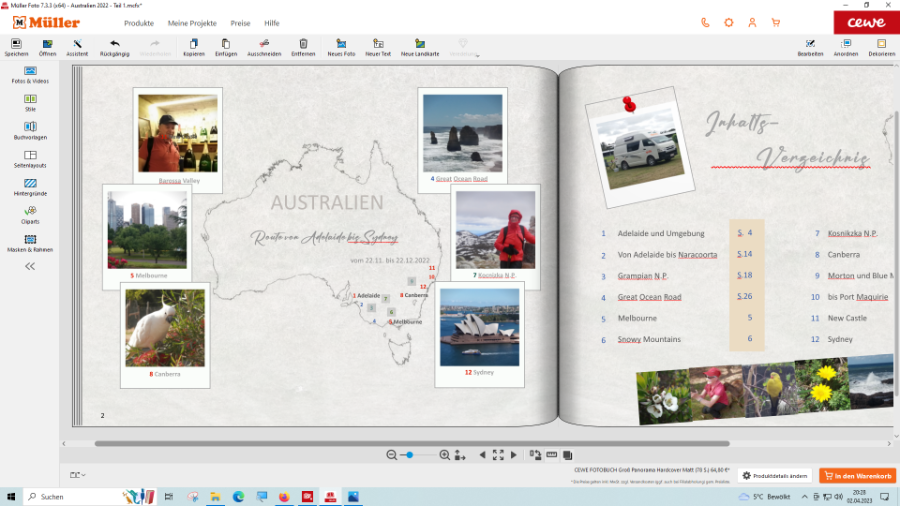Open the Assistent tool

[x=77, y=46]
